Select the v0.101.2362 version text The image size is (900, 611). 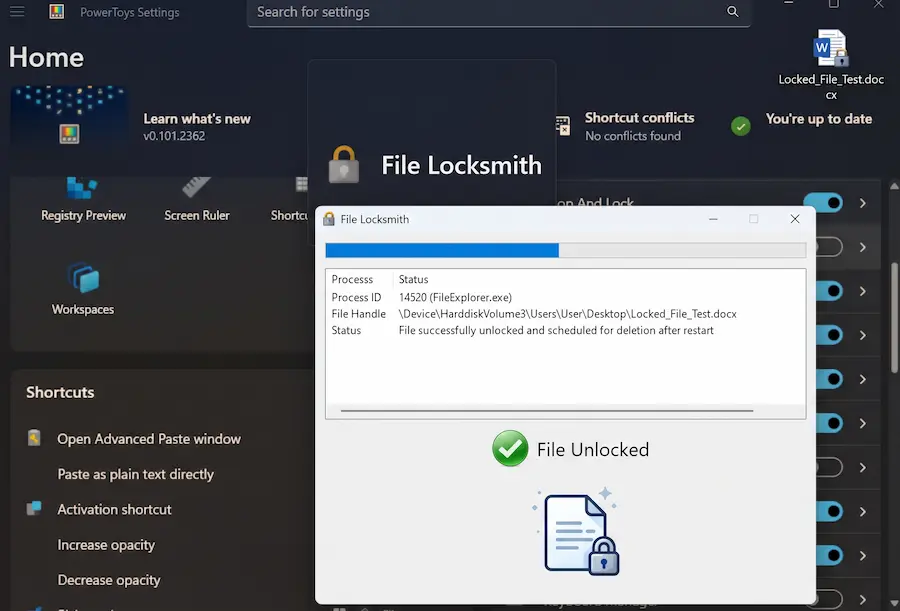(174, 136)
